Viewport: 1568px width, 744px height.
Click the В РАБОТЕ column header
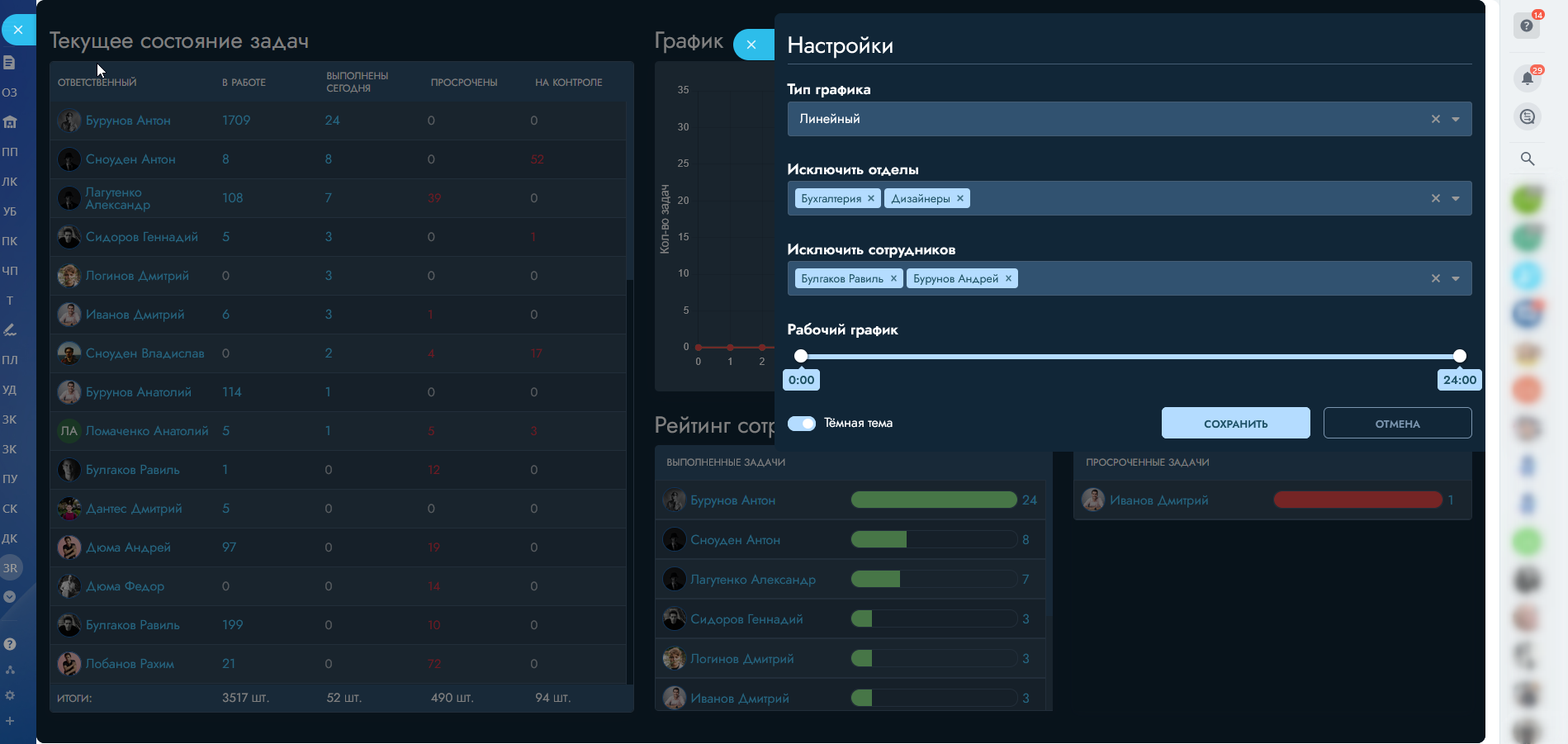tap(244, 83)
